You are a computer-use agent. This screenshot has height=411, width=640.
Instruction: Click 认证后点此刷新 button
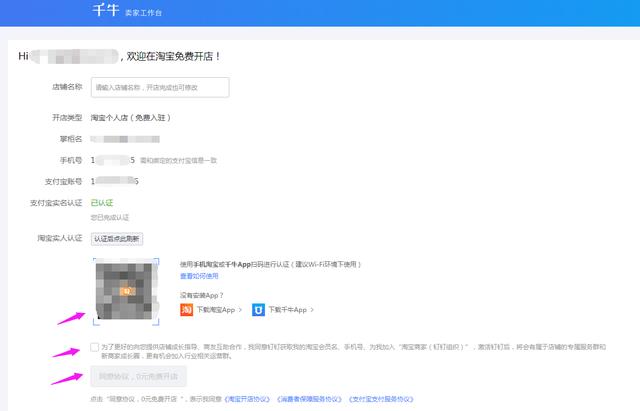(117, 239)
